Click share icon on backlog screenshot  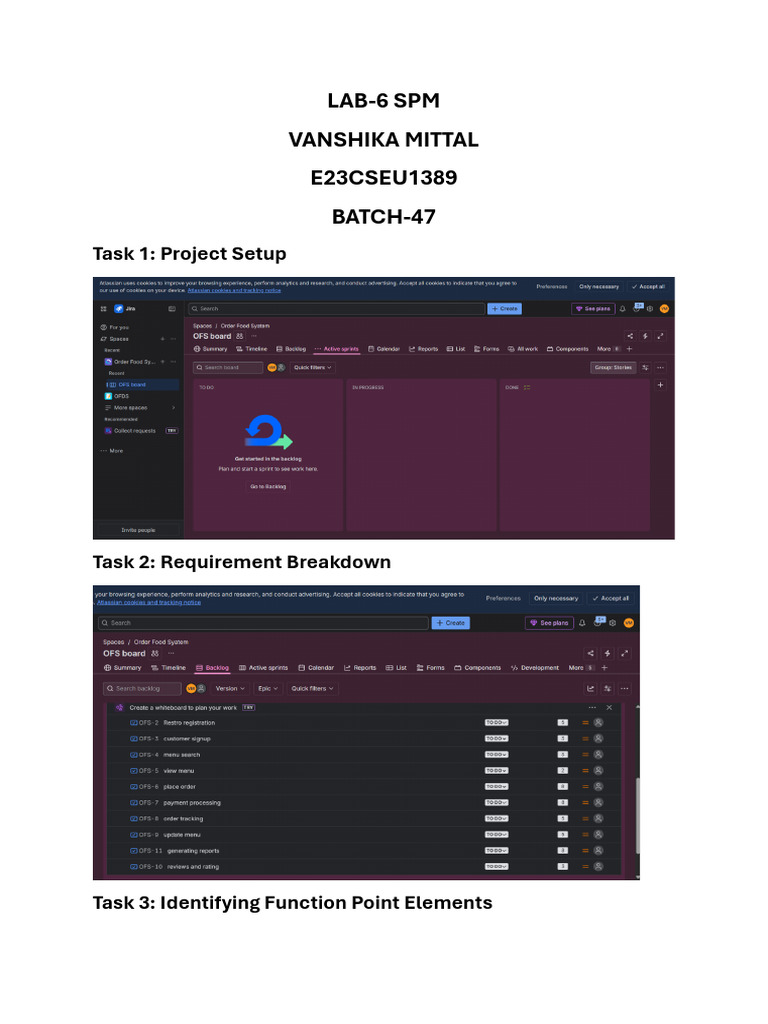pos(591,653)
